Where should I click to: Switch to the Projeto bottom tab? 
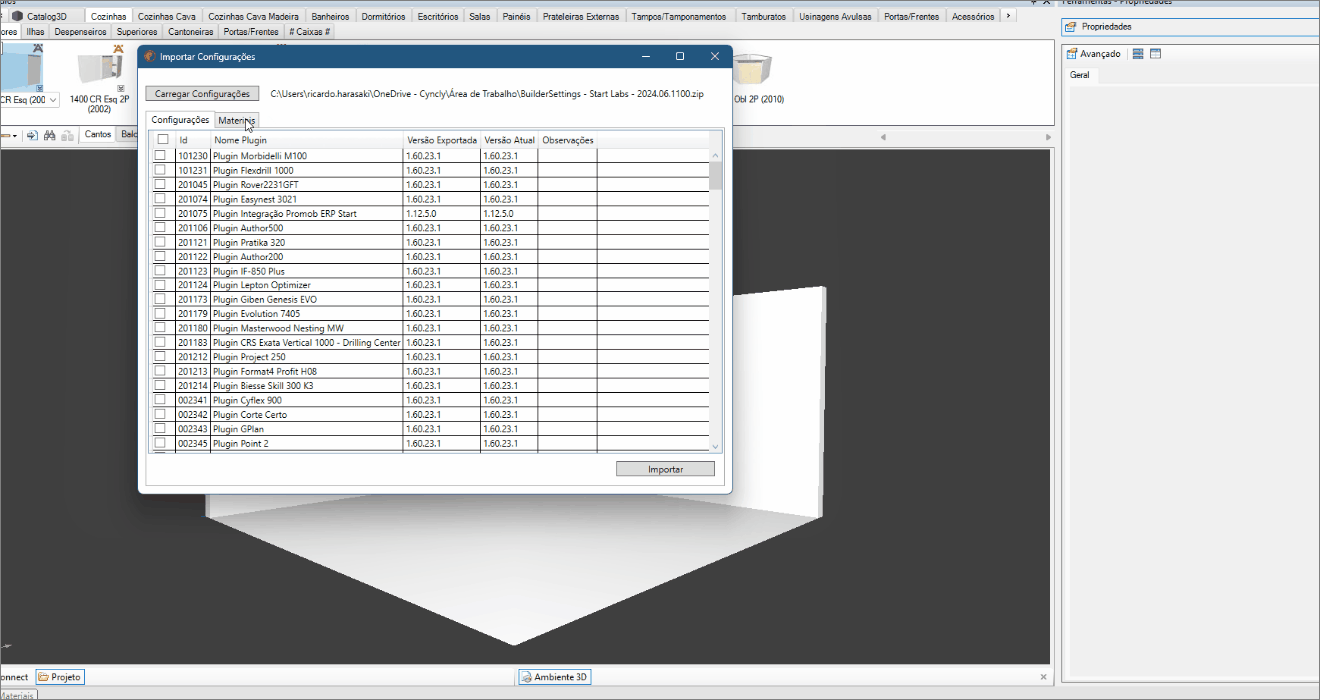point(60,677)
